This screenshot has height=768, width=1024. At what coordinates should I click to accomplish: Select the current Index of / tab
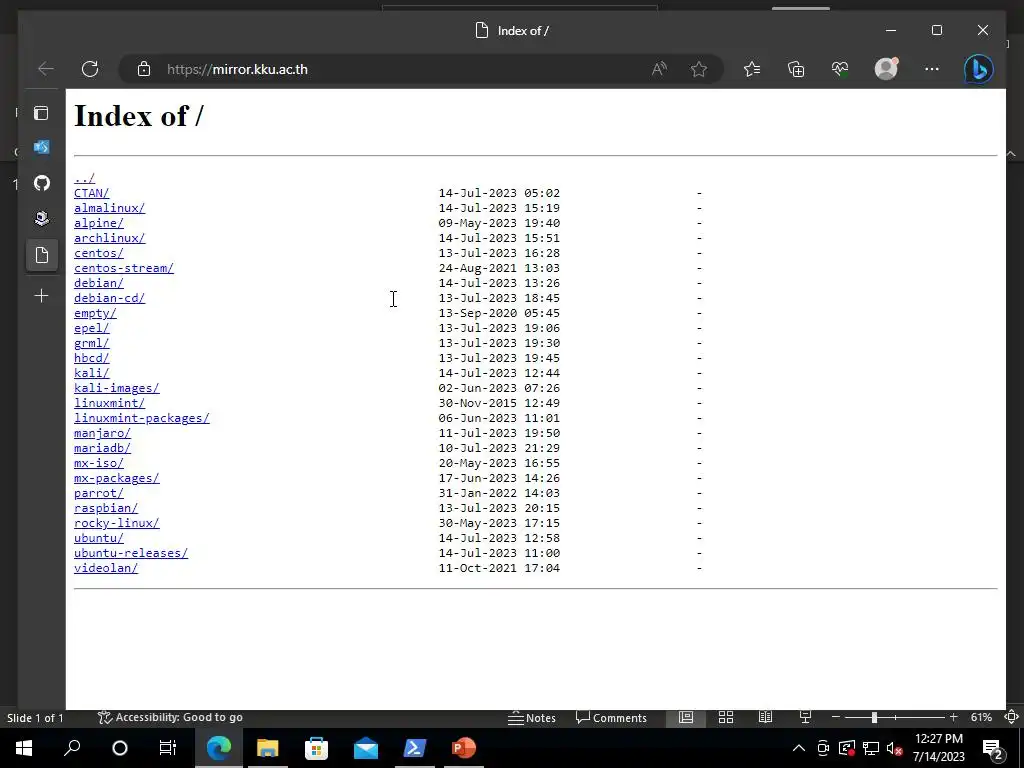[41, 255]
